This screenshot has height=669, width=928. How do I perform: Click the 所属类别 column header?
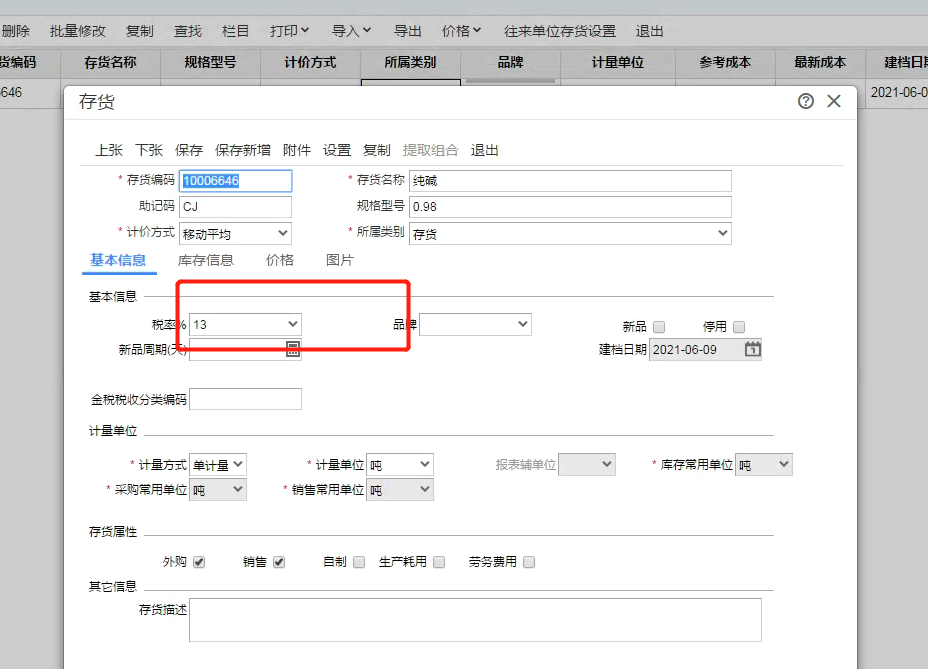click(410, 63)
